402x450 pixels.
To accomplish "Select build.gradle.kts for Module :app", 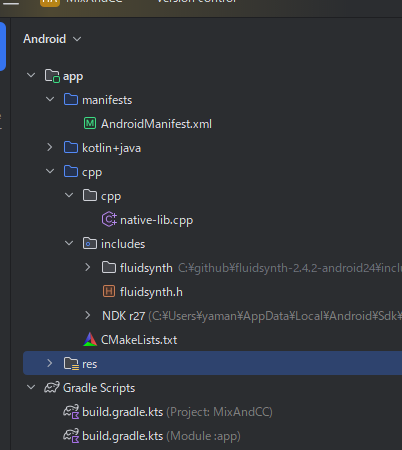I will (152, 436).
